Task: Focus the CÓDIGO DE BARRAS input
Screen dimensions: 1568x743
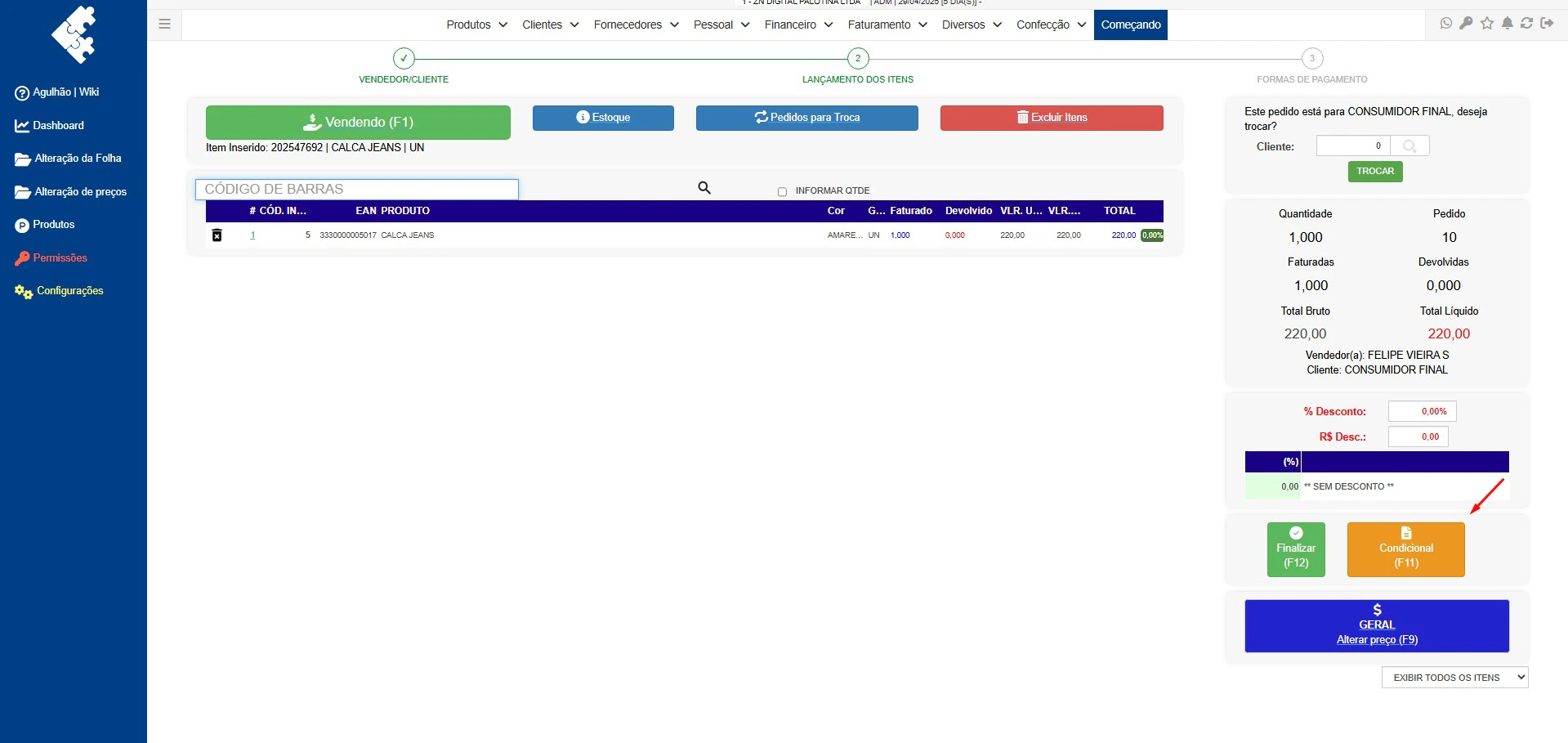Action: pos(357,190)
